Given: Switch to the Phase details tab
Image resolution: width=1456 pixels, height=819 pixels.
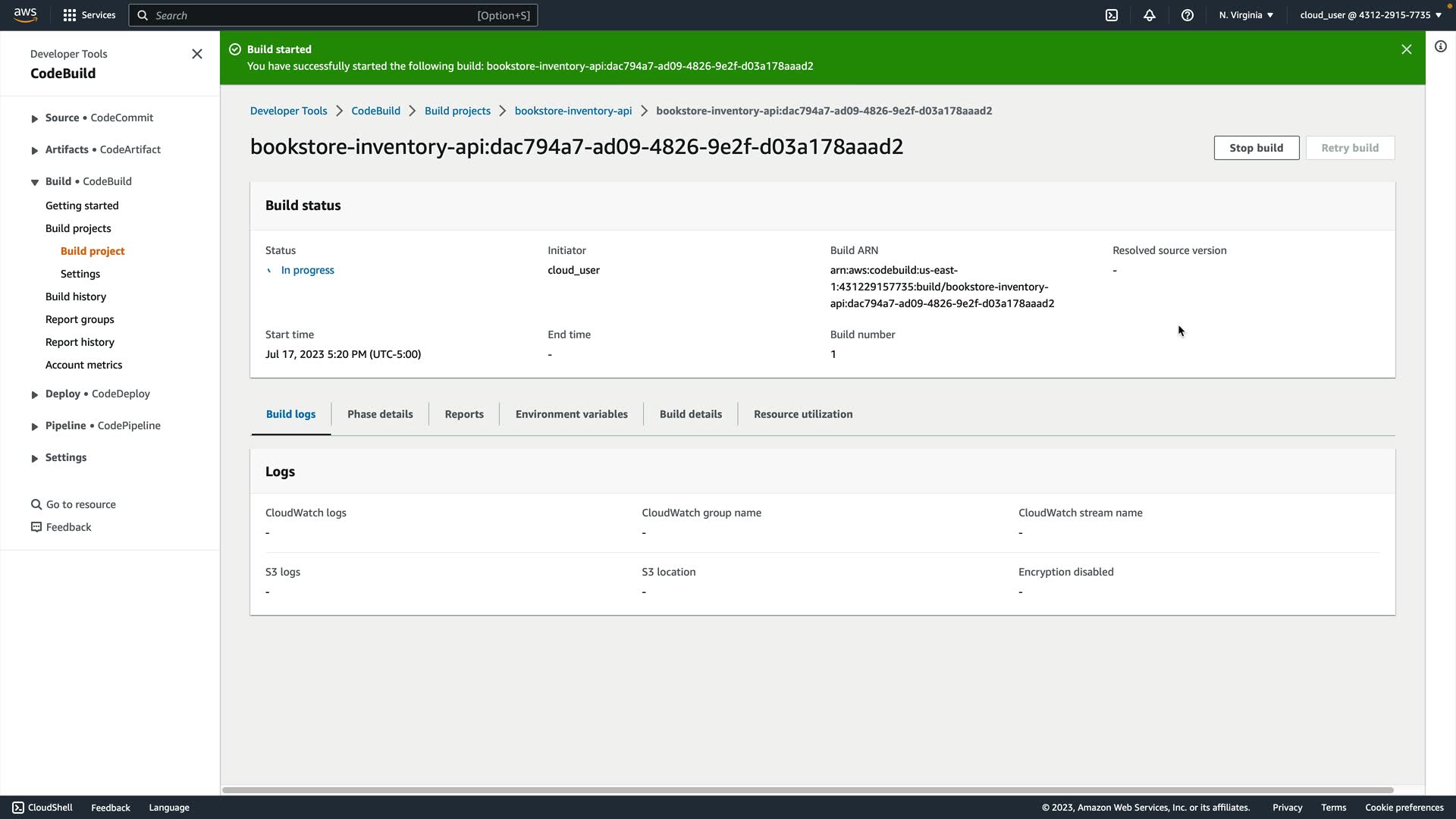Looking at the screenshot, I should (380, 414).
